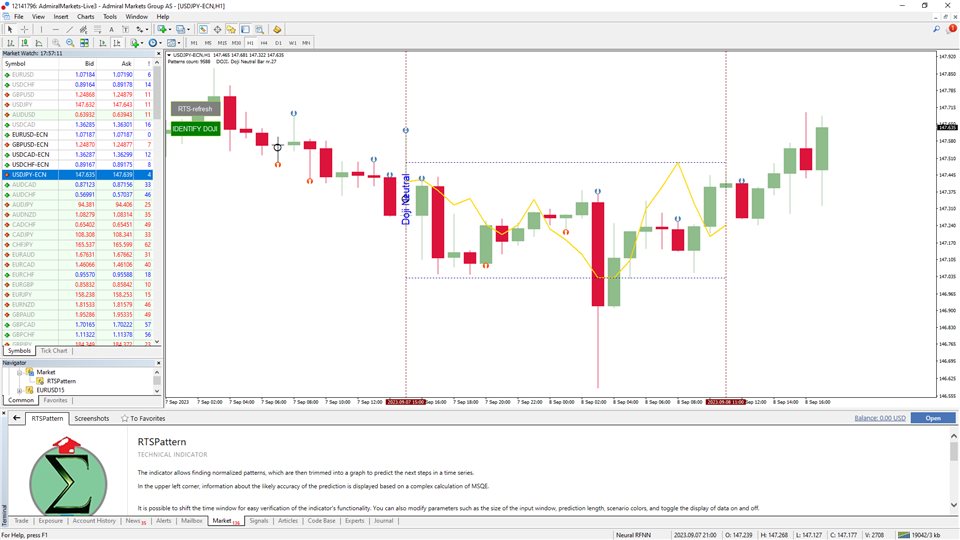Open the new chart dropdown arrow

coord(170,29)
